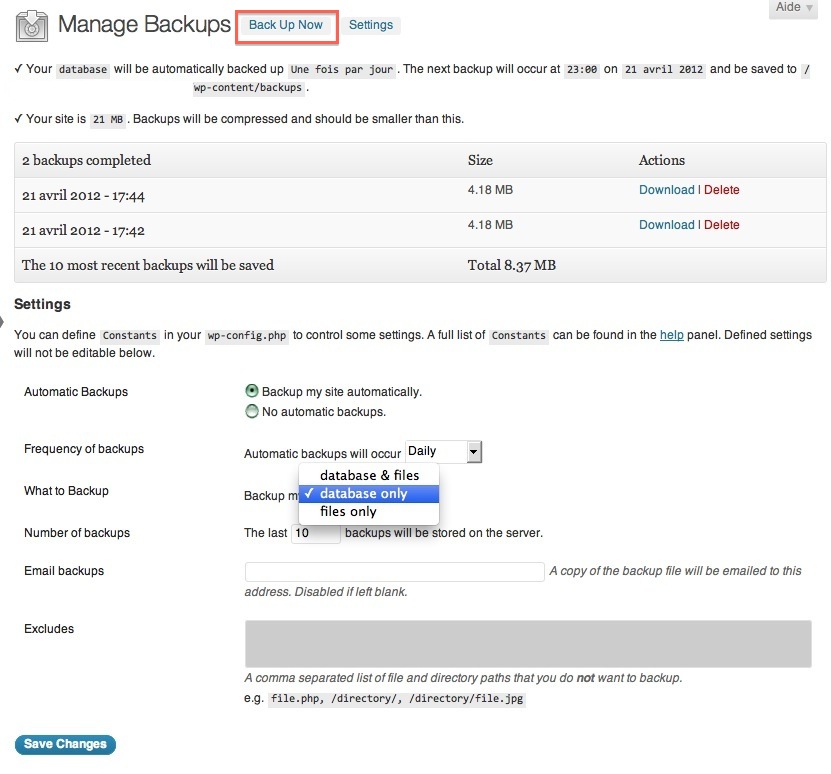Click the number of backups field

(x=316, y=534)
